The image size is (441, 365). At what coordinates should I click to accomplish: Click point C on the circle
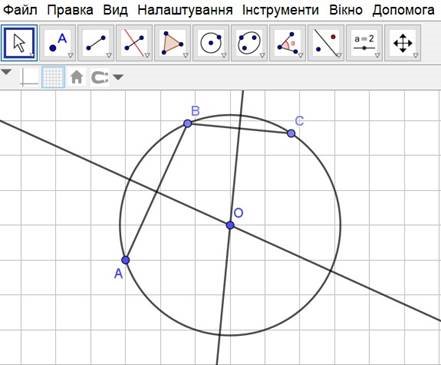291,133
